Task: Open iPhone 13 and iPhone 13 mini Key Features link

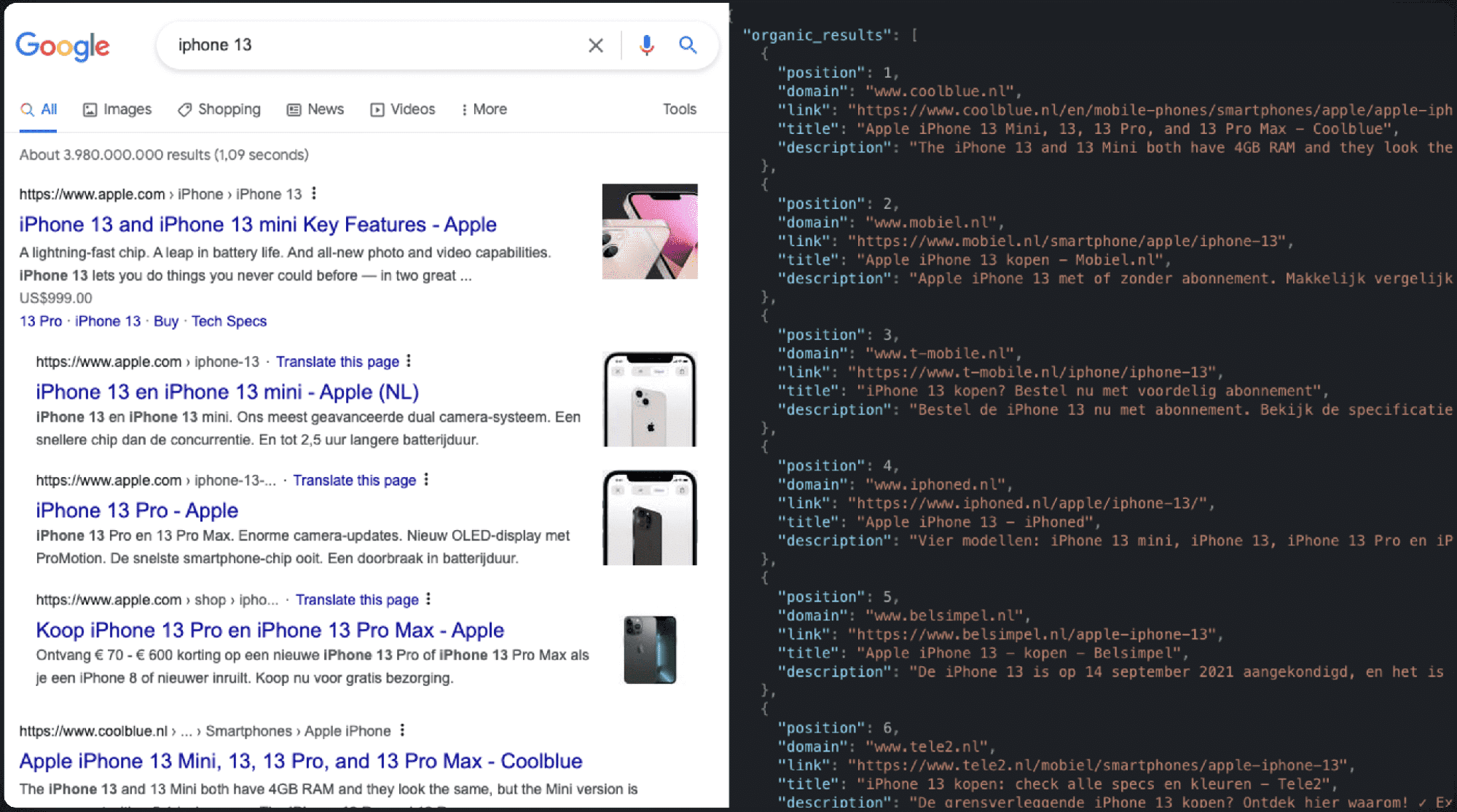Action: (258, 224)
